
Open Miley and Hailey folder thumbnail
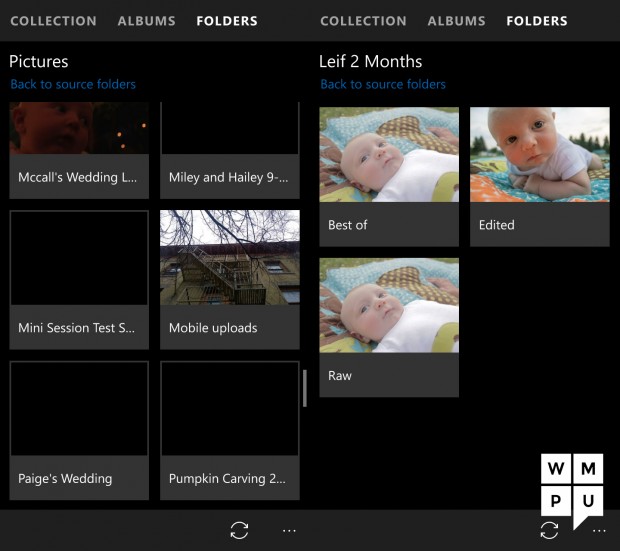point(230,128)
